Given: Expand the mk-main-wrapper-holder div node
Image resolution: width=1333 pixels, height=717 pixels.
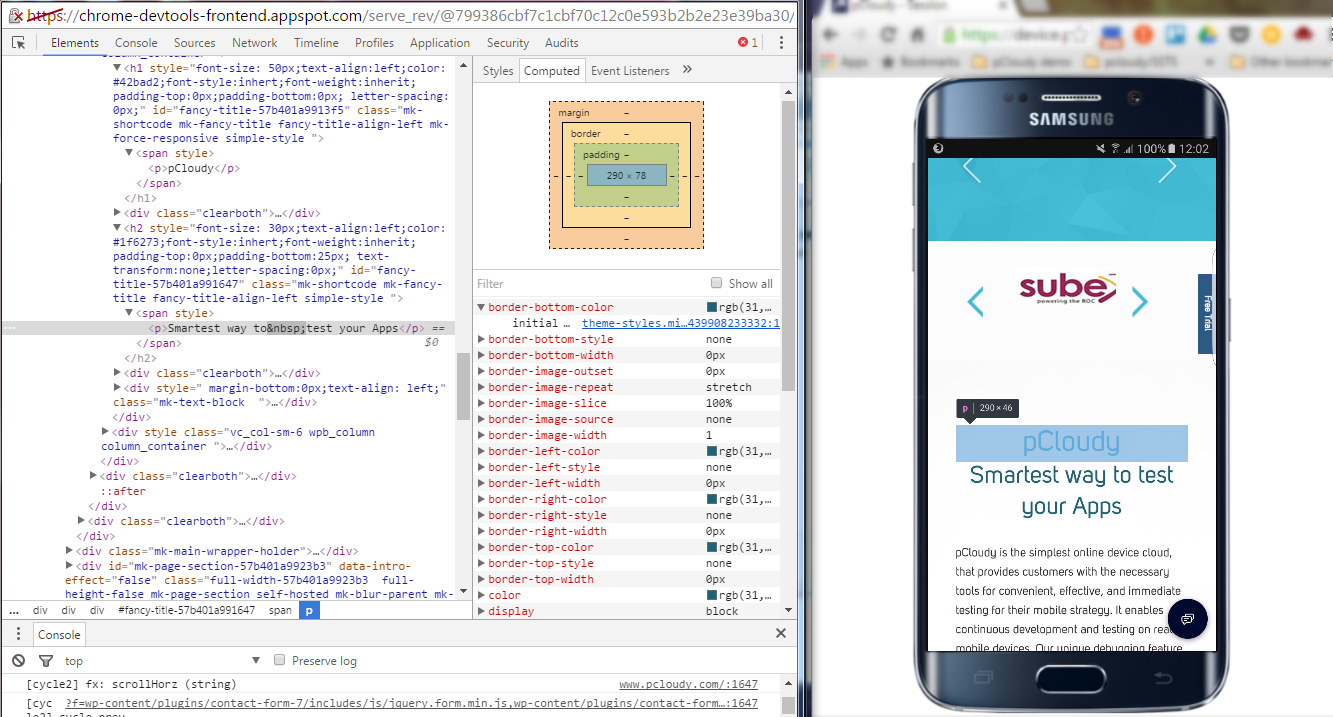Looking at the screenshot, I should pos(70,551).
